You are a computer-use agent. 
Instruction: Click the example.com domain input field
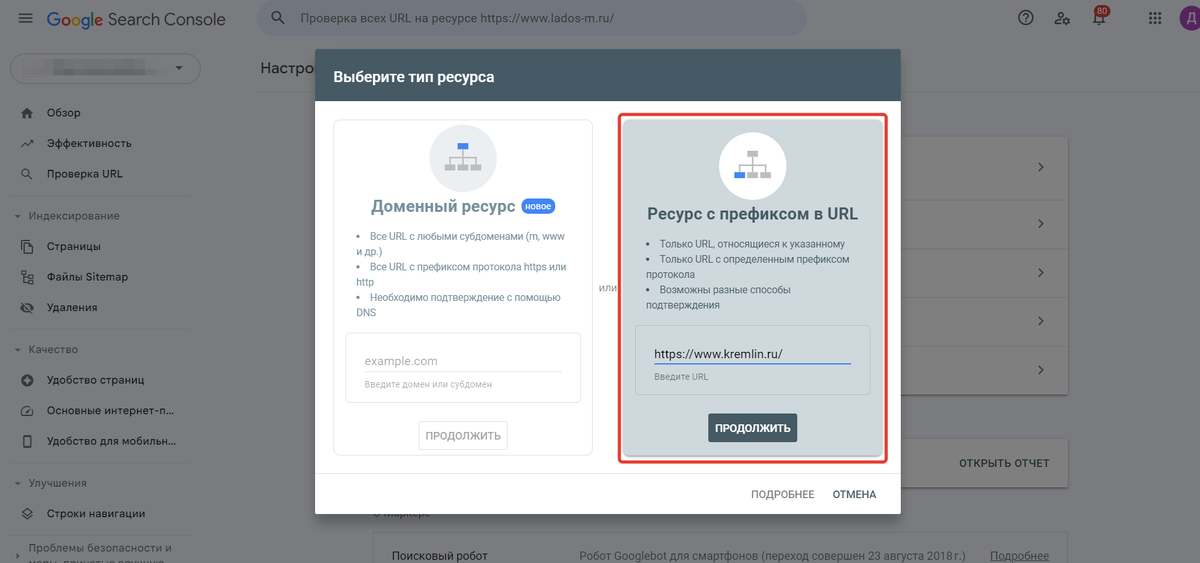463,361
